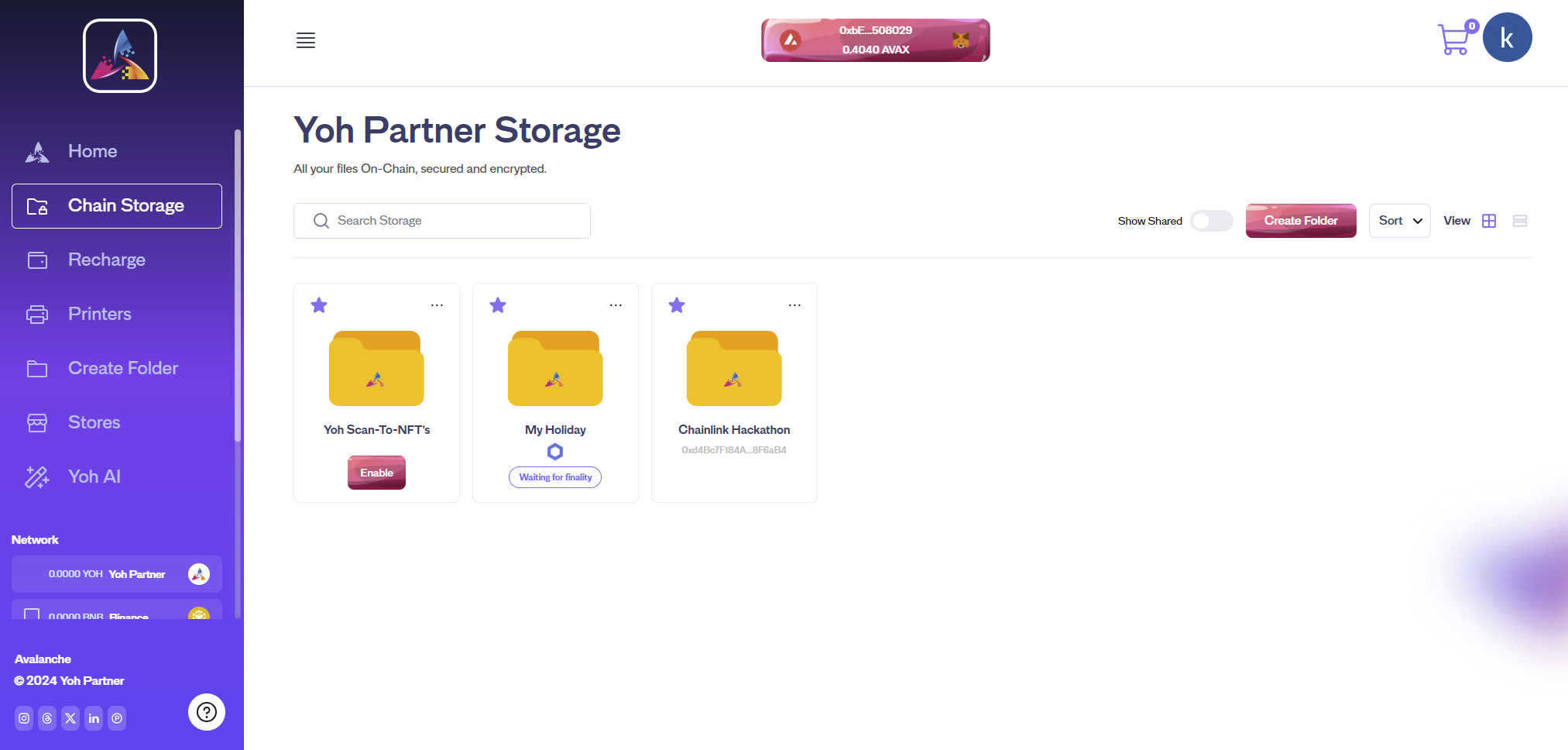
Task: Click the "Yoh Scan-To-NFT's" folder name
Action: tap(377, 430)
